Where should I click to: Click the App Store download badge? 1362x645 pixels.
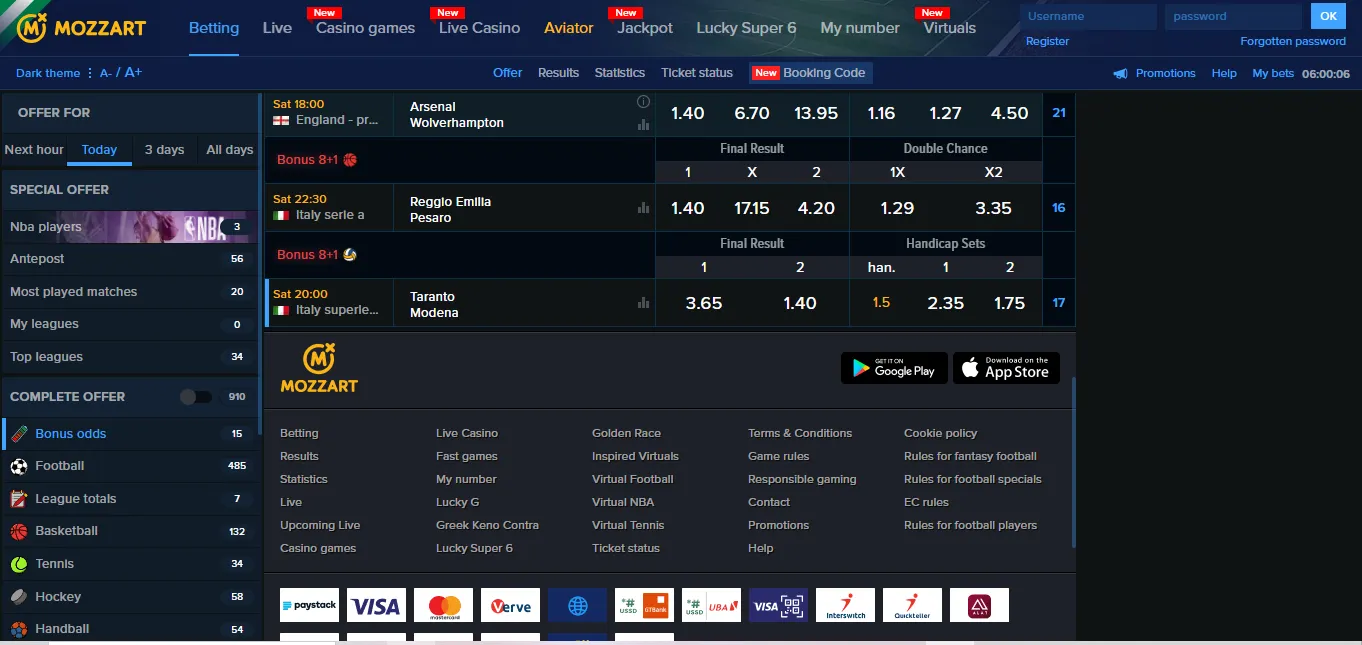click(x=1006, y=368)
